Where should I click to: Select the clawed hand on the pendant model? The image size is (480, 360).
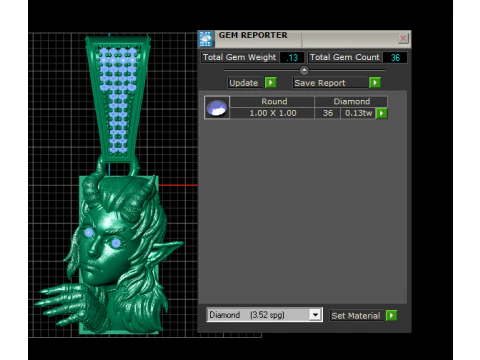[x=67, y=305]
